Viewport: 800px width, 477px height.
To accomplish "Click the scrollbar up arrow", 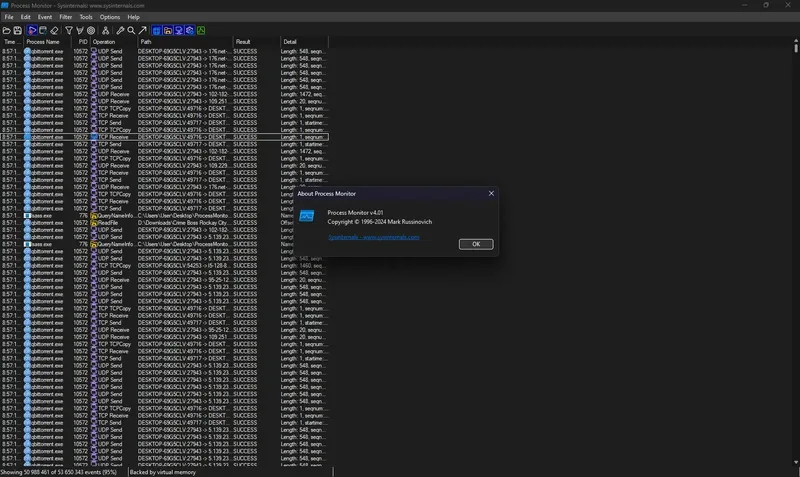I will click(796, 40).
